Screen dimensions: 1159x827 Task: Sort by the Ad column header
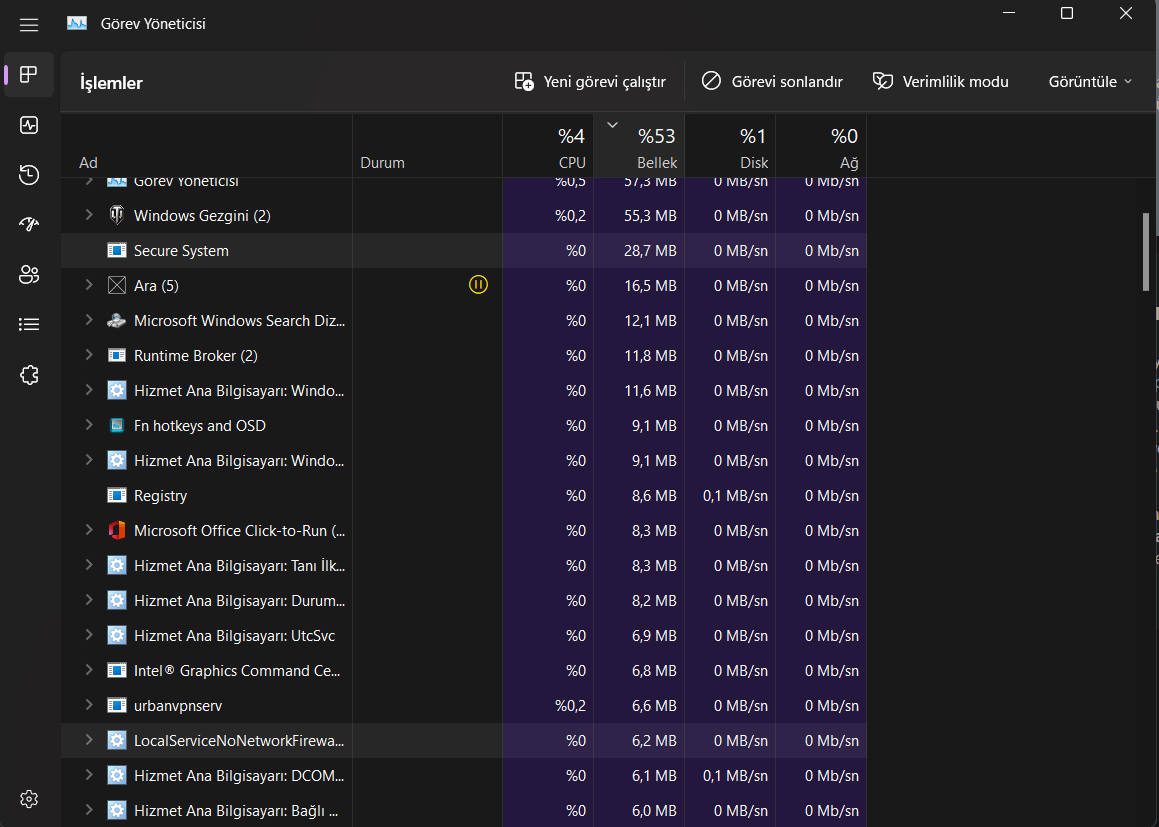click(x=207, y=146)
